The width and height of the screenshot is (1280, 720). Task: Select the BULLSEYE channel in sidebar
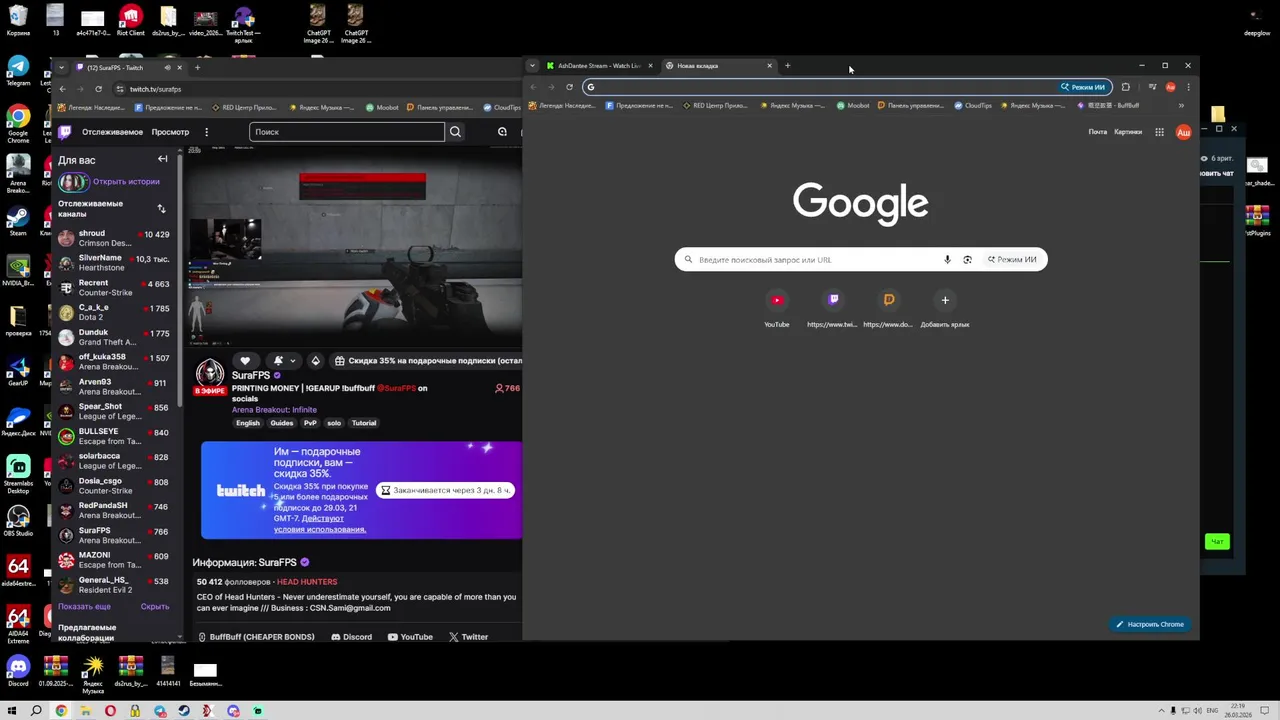[114, 436]
